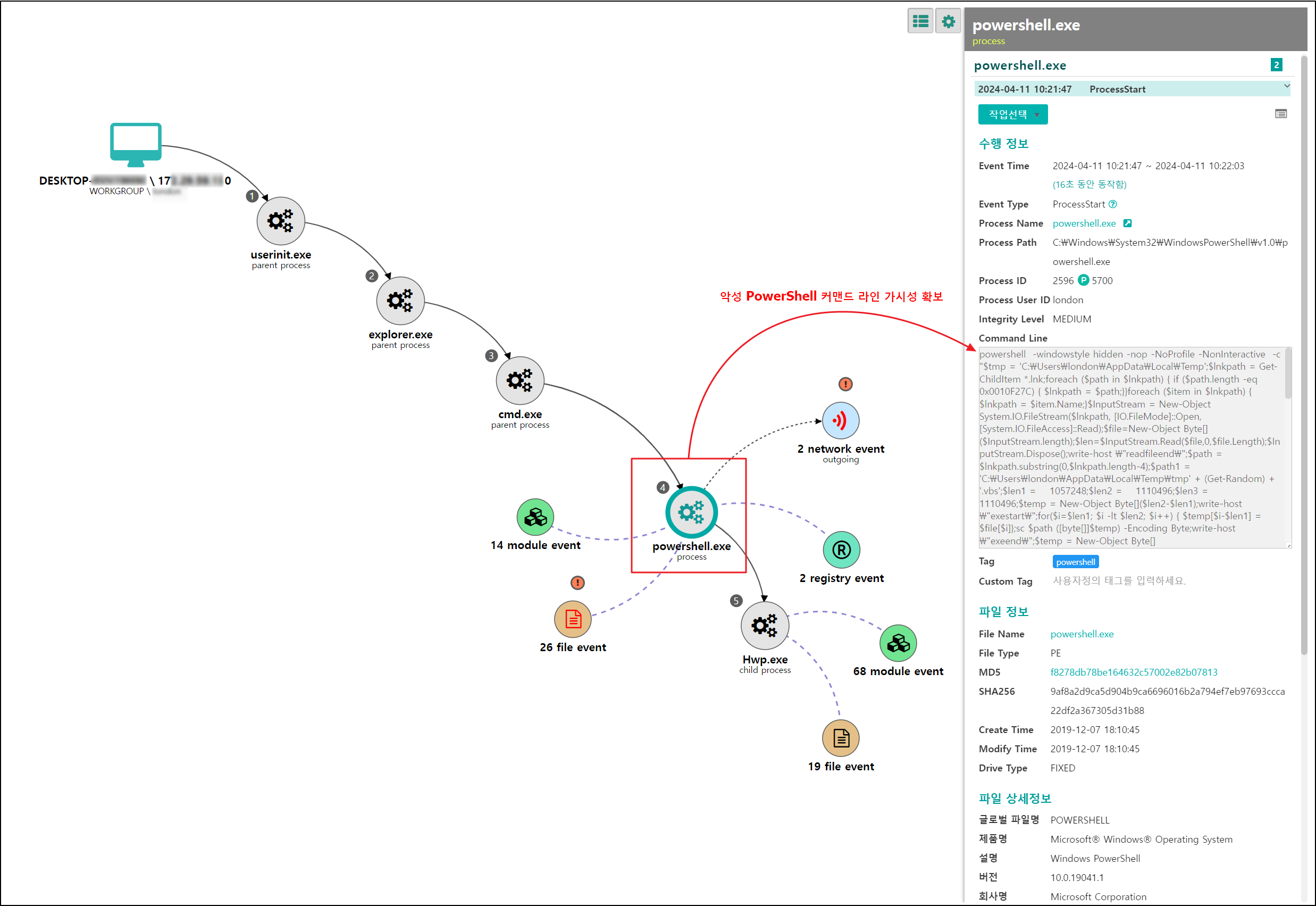
Task: Click the Process User ID value london
Action: pyautogui.click(x=1068, y=300)
